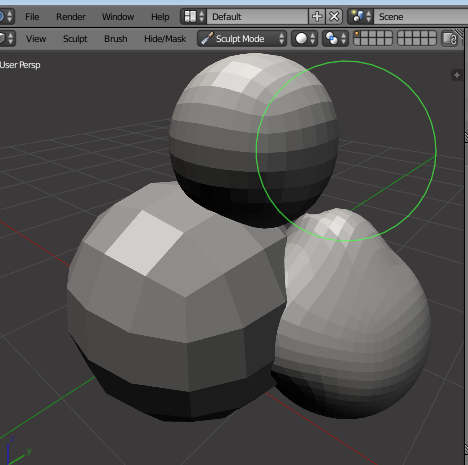Add a new screen layout with plus button
The height and width of the screenshot is (465, 468).
pos(317,16)
